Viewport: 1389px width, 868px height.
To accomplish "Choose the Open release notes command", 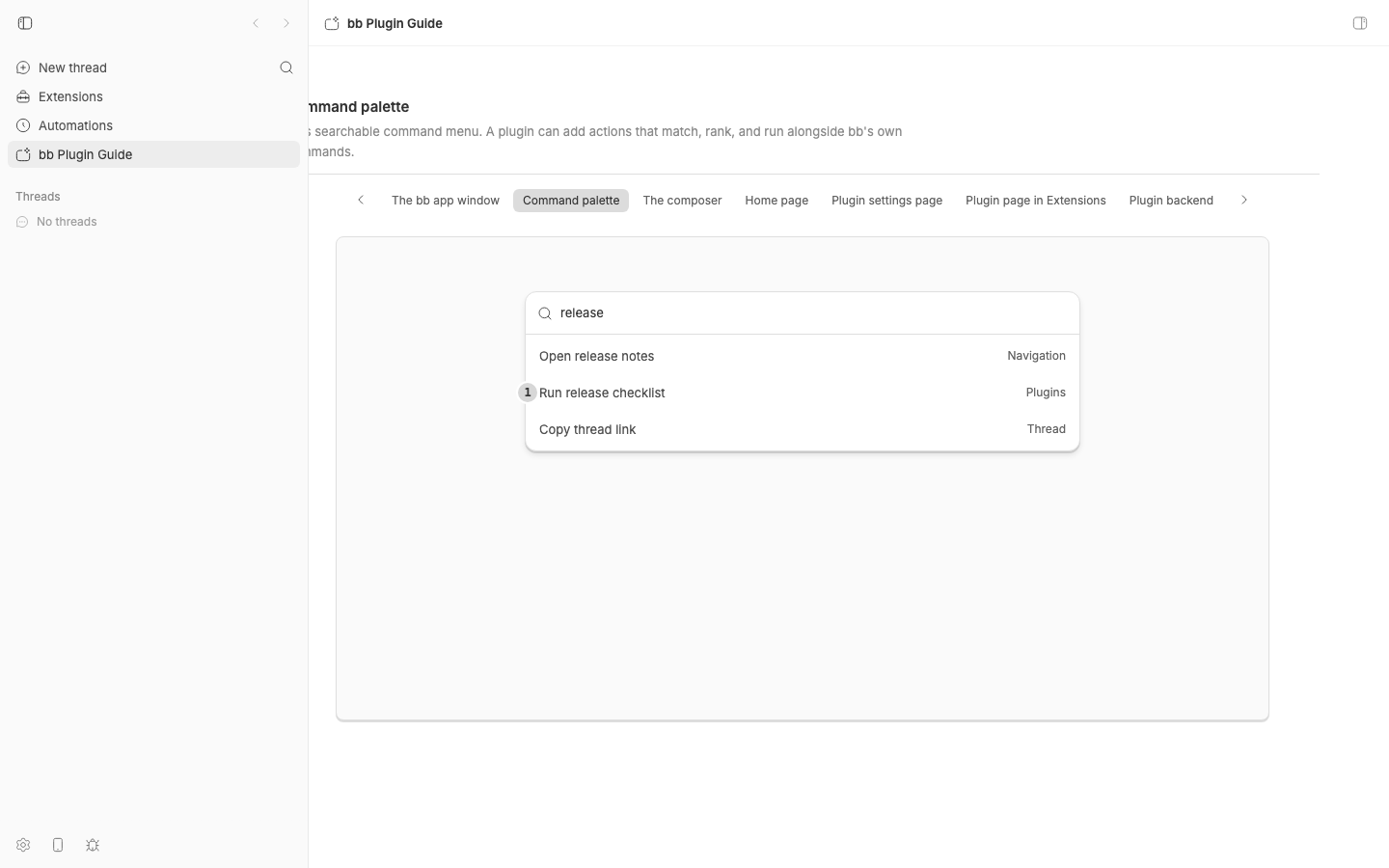I will (x=803, y=356).
